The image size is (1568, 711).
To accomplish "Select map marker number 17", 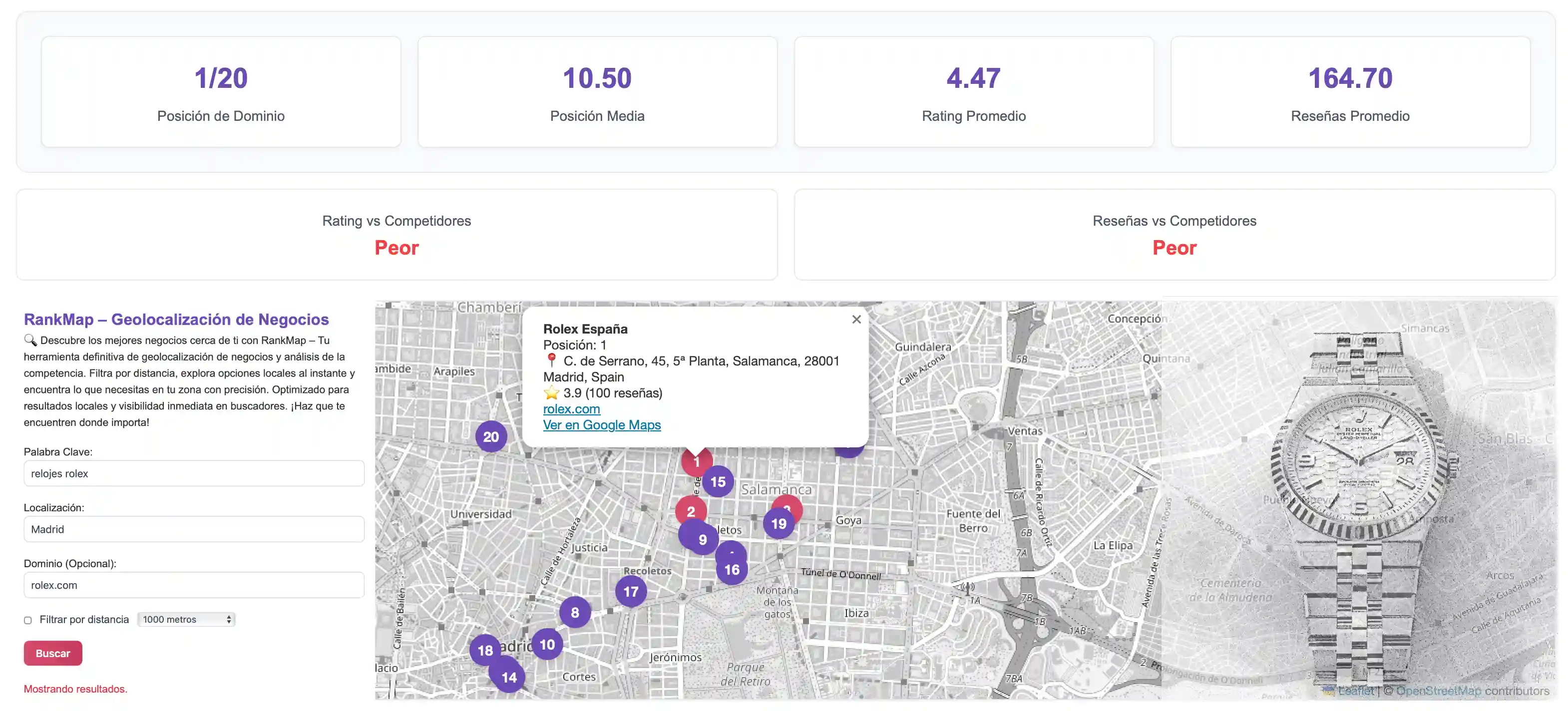I will click(631, 591).
